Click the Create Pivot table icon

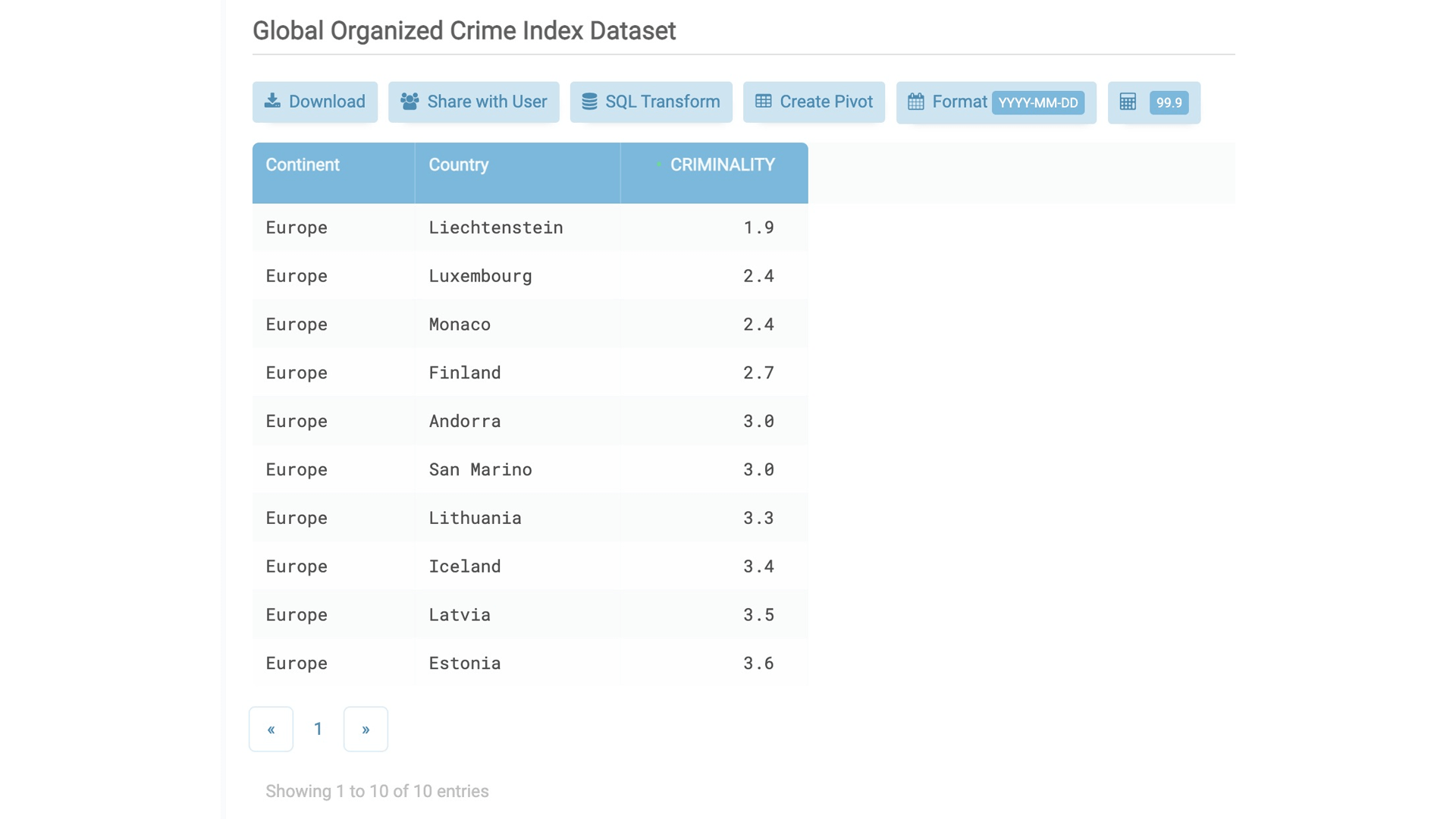click(764, 101)
